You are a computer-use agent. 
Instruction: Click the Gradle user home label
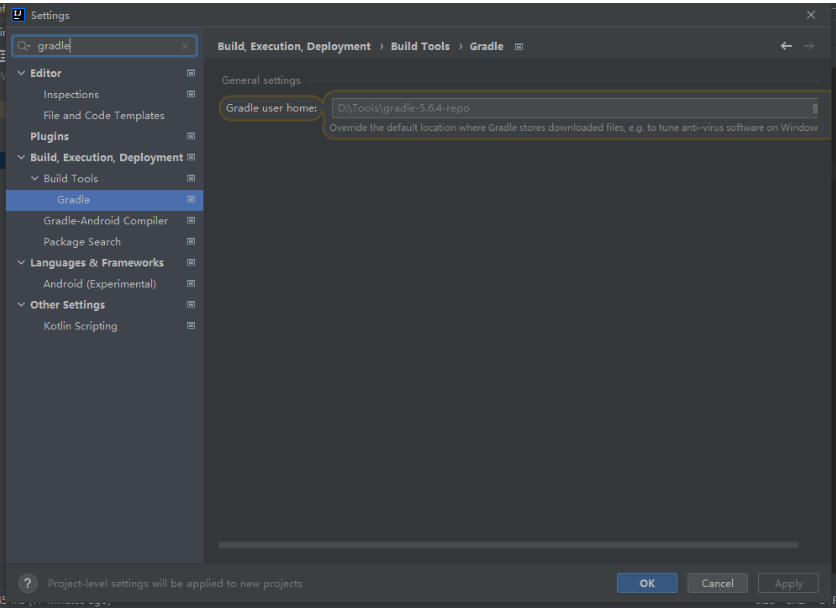point(271,108)
